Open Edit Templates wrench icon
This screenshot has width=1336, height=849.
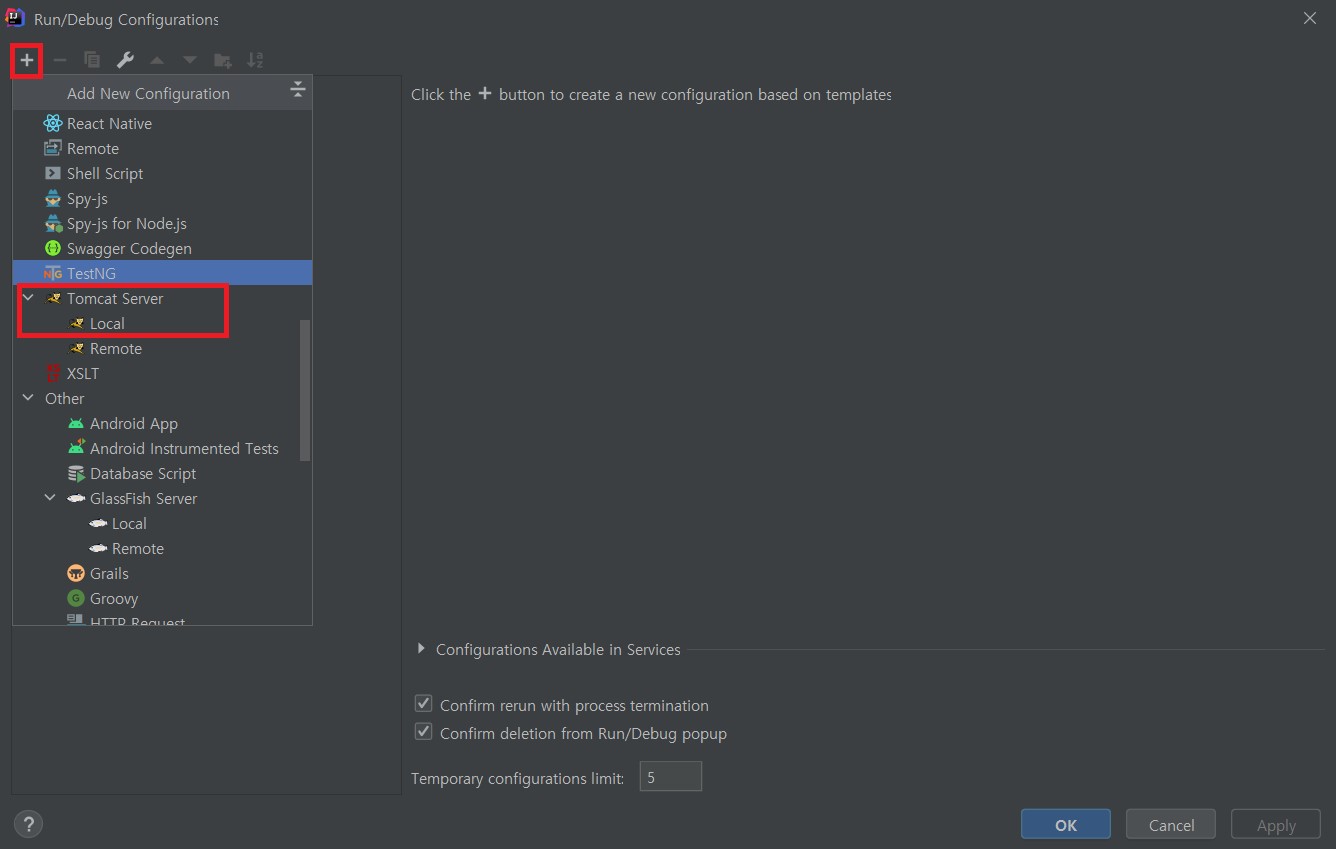click(125, 60)
